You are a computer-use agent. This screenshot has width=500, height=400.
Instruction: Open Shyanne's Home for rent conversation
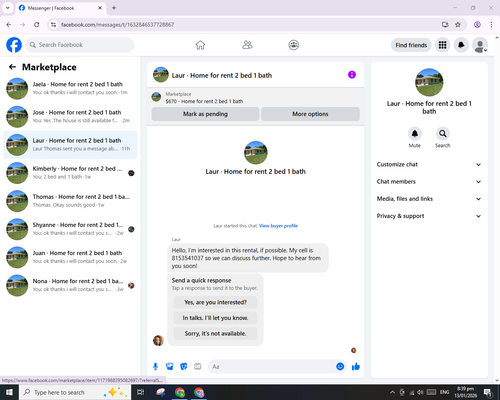point(70,229)
